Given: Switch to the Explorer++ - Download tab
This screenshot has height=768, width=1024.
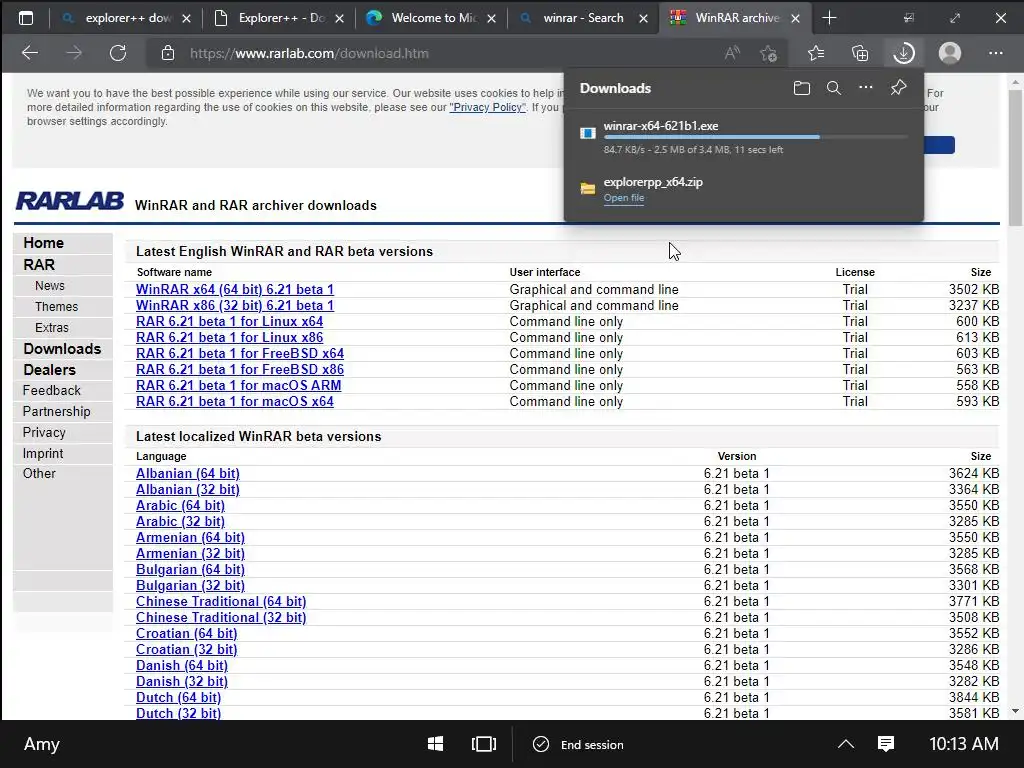Looking at the screenshot, I should pyautogui.click(x=278, y=18).
